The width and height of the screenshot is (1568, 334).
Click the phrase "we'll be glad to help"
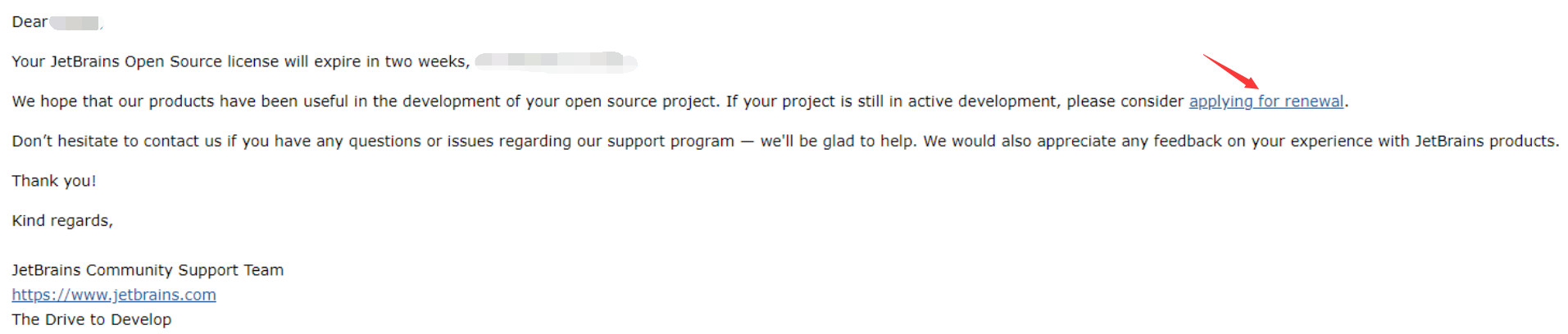pyautogui.click(x=836, y=141)
